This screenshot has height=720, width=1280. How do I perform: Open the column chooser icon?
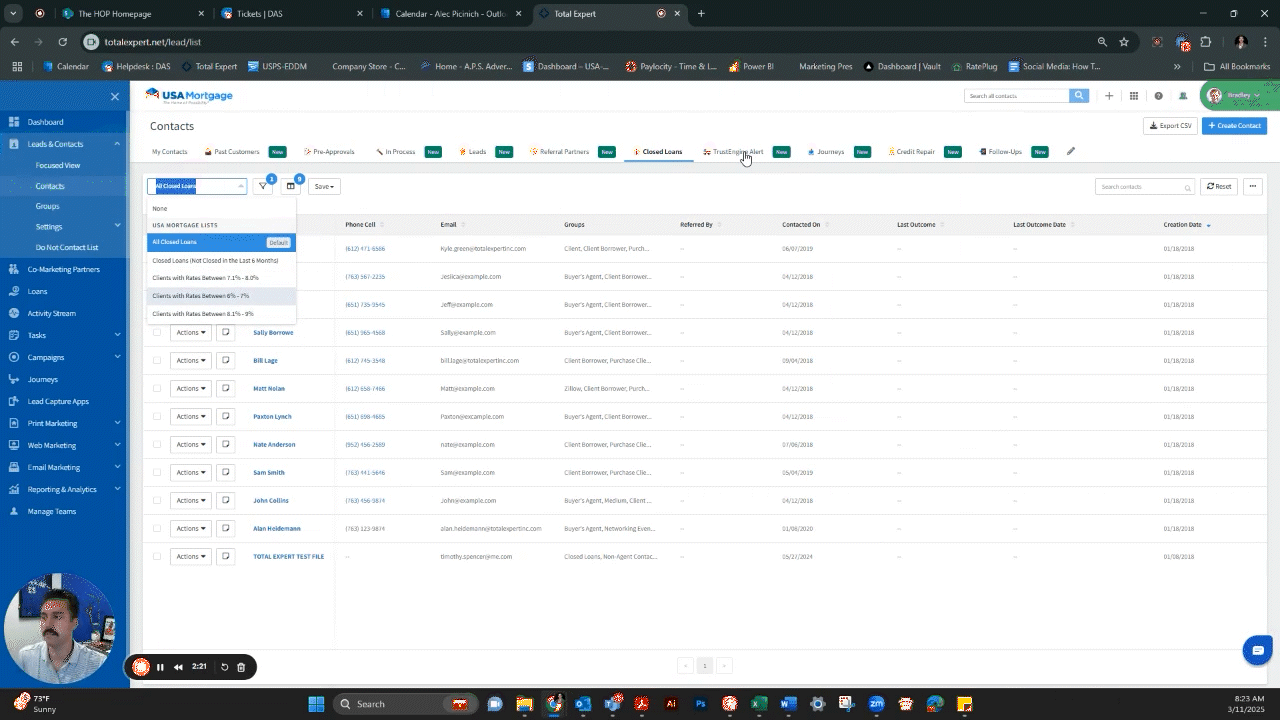(x=291, y=186)
